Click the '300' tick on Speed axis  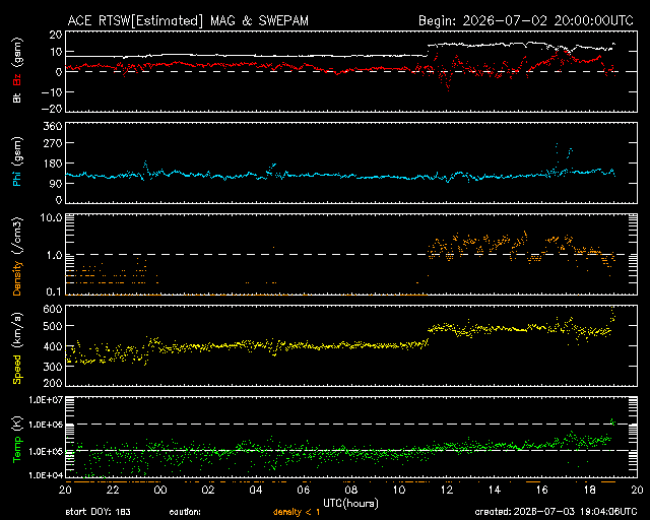point(53,367)
